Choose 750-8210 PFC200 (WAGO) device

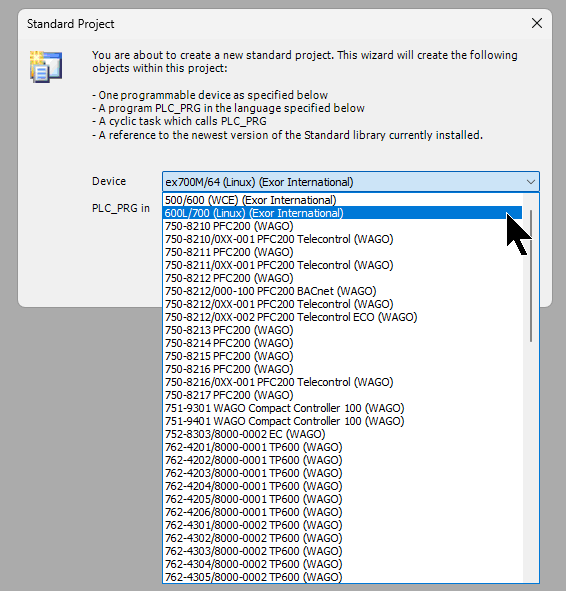[x=343, y=226]
